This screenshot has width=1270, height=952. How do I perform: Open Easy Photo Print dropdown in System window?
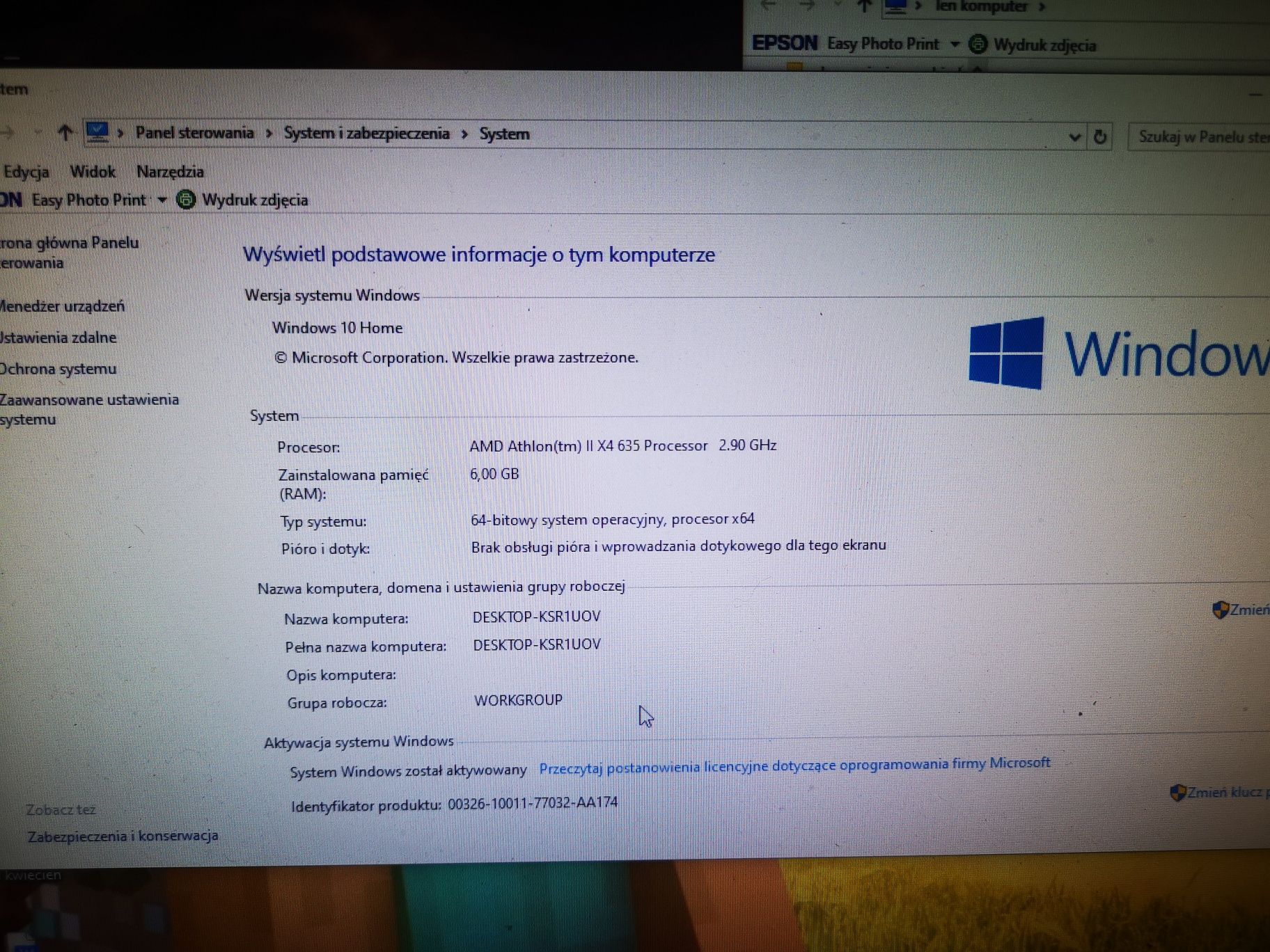pos(162,200)
